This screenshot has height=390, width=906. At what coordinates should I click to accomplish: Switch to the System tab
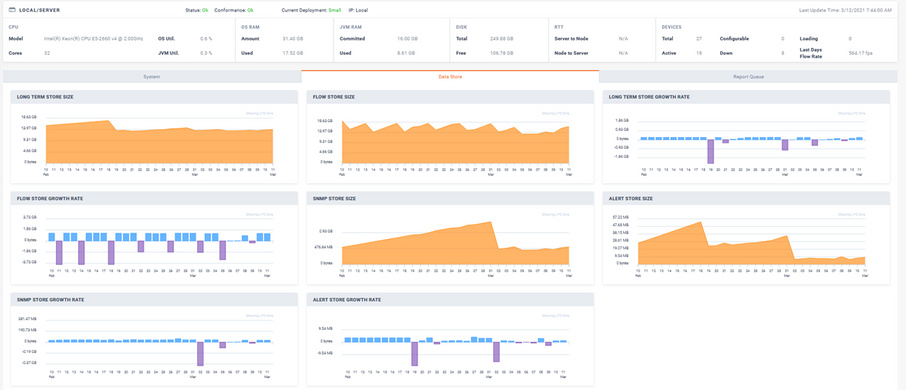[x=152, y=76]
